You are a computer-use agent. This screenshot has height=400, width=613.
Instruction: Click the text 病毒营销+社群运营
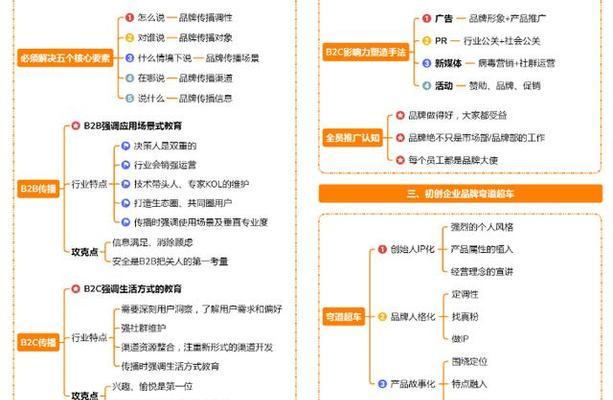pyautogui.click(x=516, y=63)
